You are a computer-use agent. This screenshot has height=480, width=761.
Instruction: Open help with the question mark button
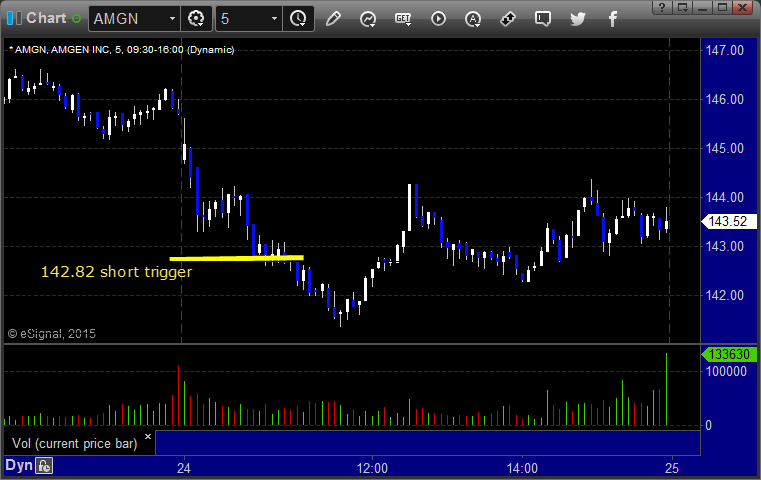pyautogui.click(x=662, y=7)
